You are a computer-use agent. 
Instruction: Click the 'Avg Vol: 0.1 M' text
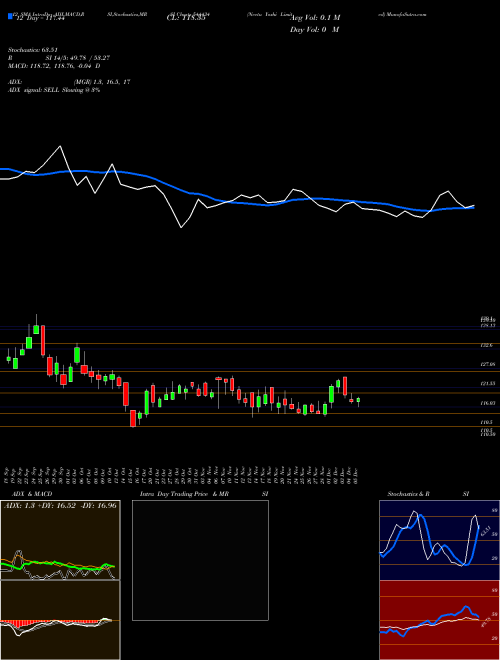(315, 18)
